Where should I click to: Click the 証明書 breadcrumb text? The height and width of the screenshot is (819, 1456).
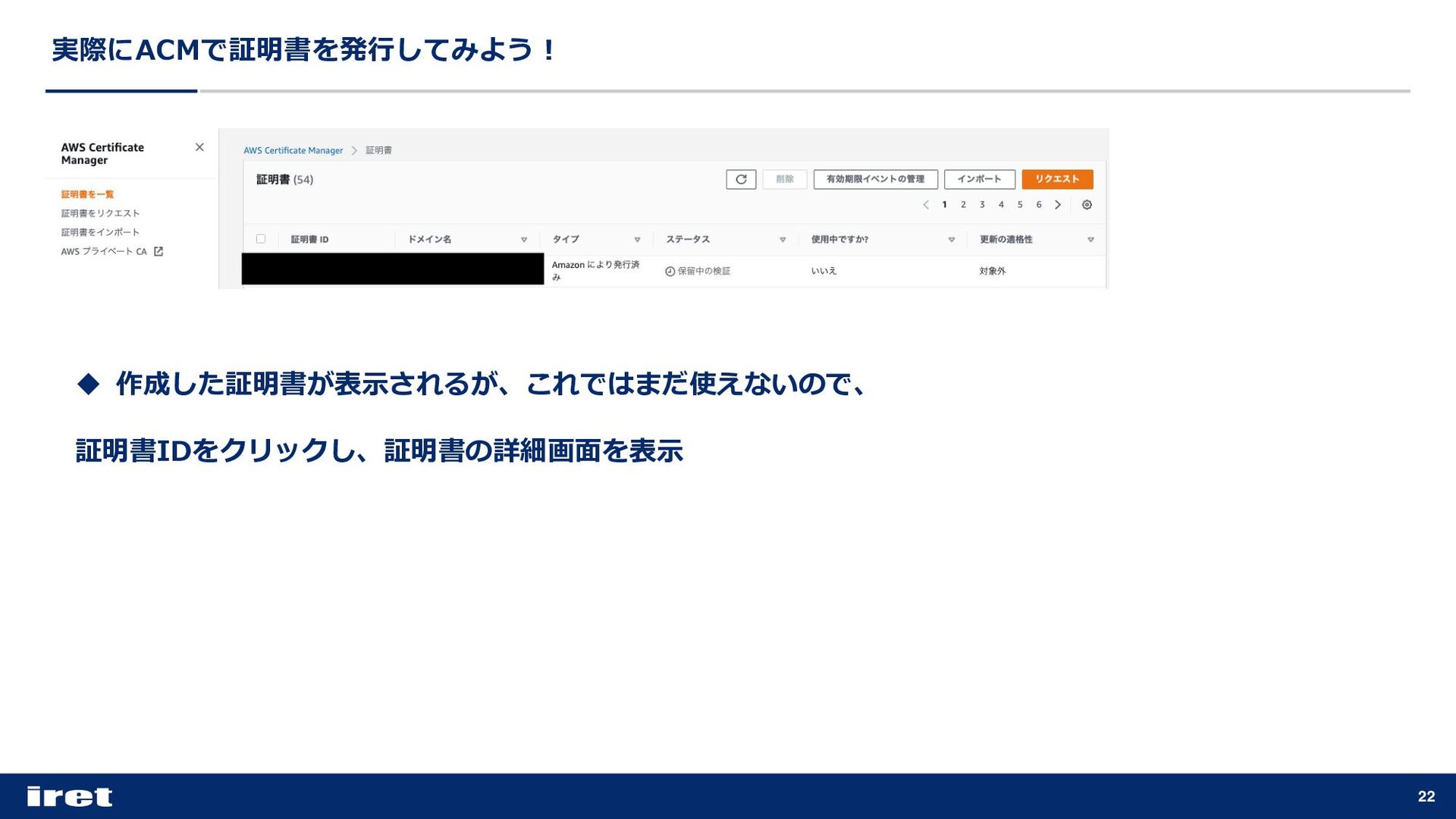coord(378,151)
